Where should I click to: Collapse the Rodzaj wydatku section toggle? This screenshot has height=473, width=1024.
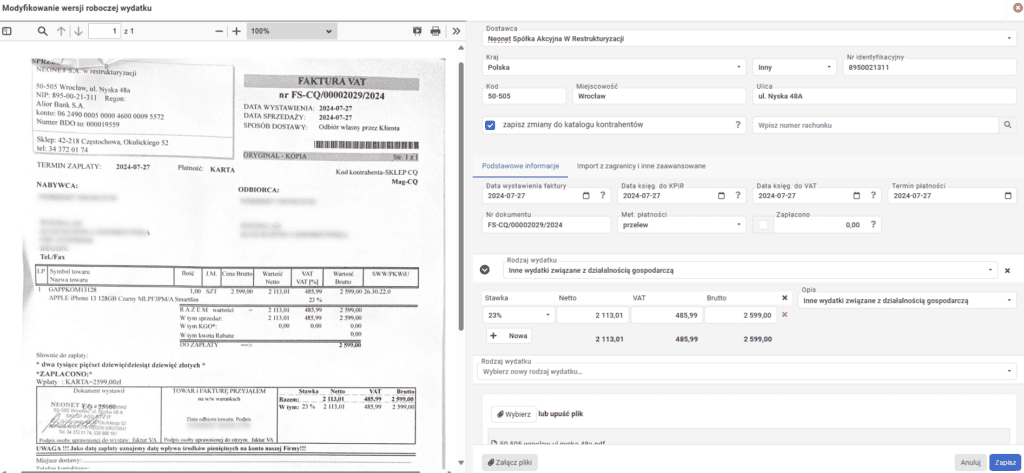(x=485, y=270)
